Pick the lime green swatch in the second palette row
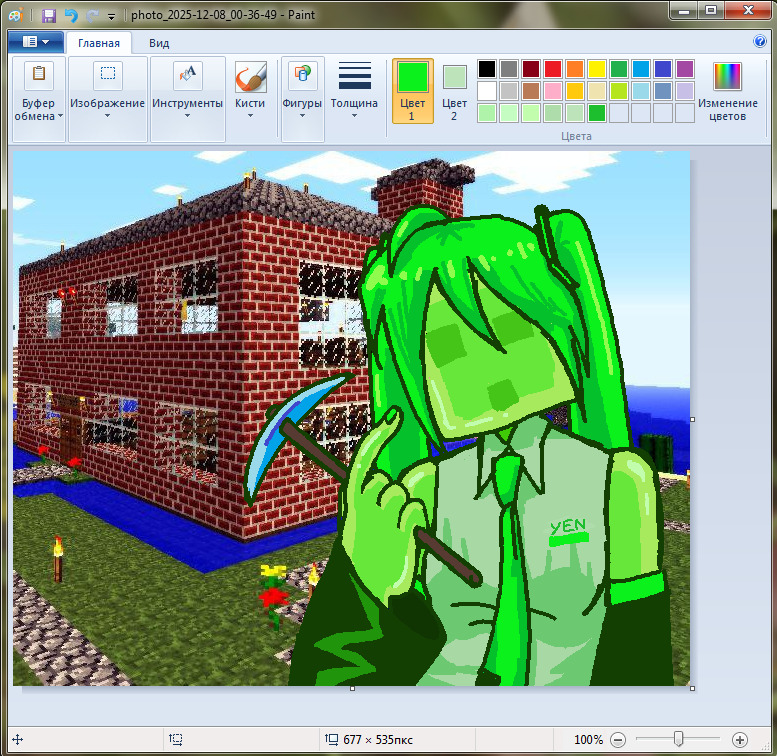The height and width of the screenshot is (756, 777). 618,91
